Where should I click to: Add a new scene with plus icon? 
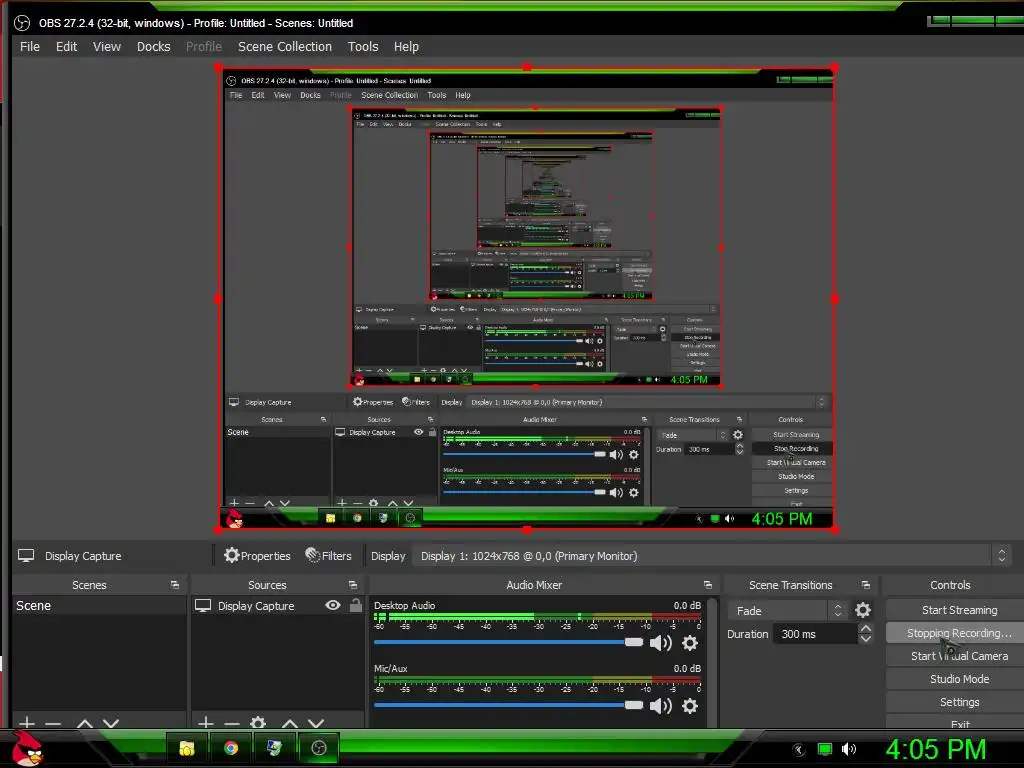coord(27,722)
